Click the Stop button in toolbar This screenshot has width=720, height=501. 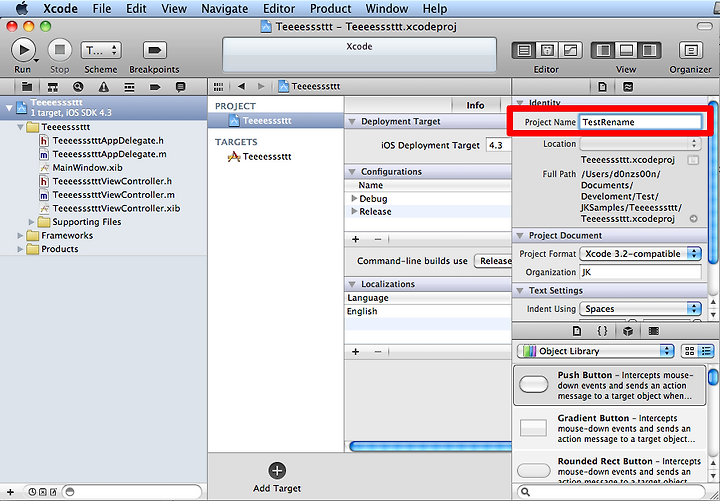coord(60,50)
